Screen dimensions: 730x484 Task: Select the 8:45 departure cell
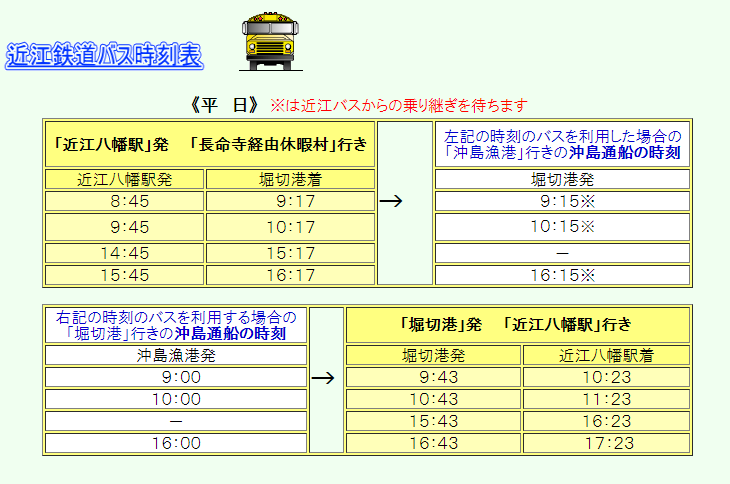pos(124,201)
